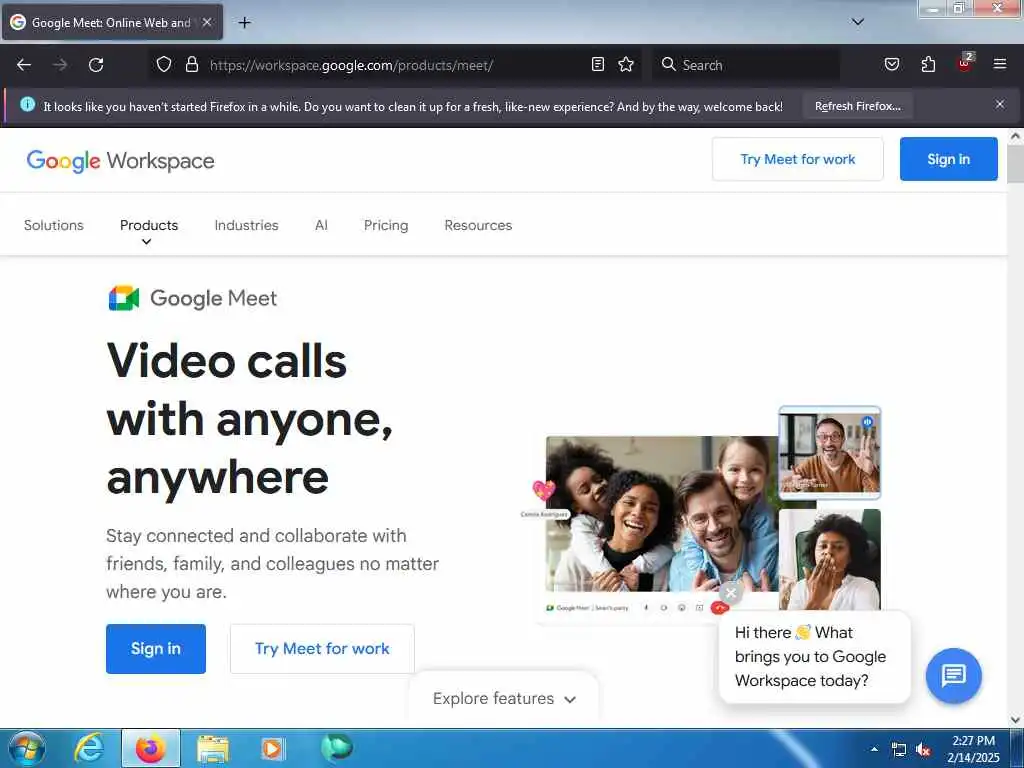Open a new tab with plus icon
This screenshot has width=1024, height=768.
coord(244,22)
